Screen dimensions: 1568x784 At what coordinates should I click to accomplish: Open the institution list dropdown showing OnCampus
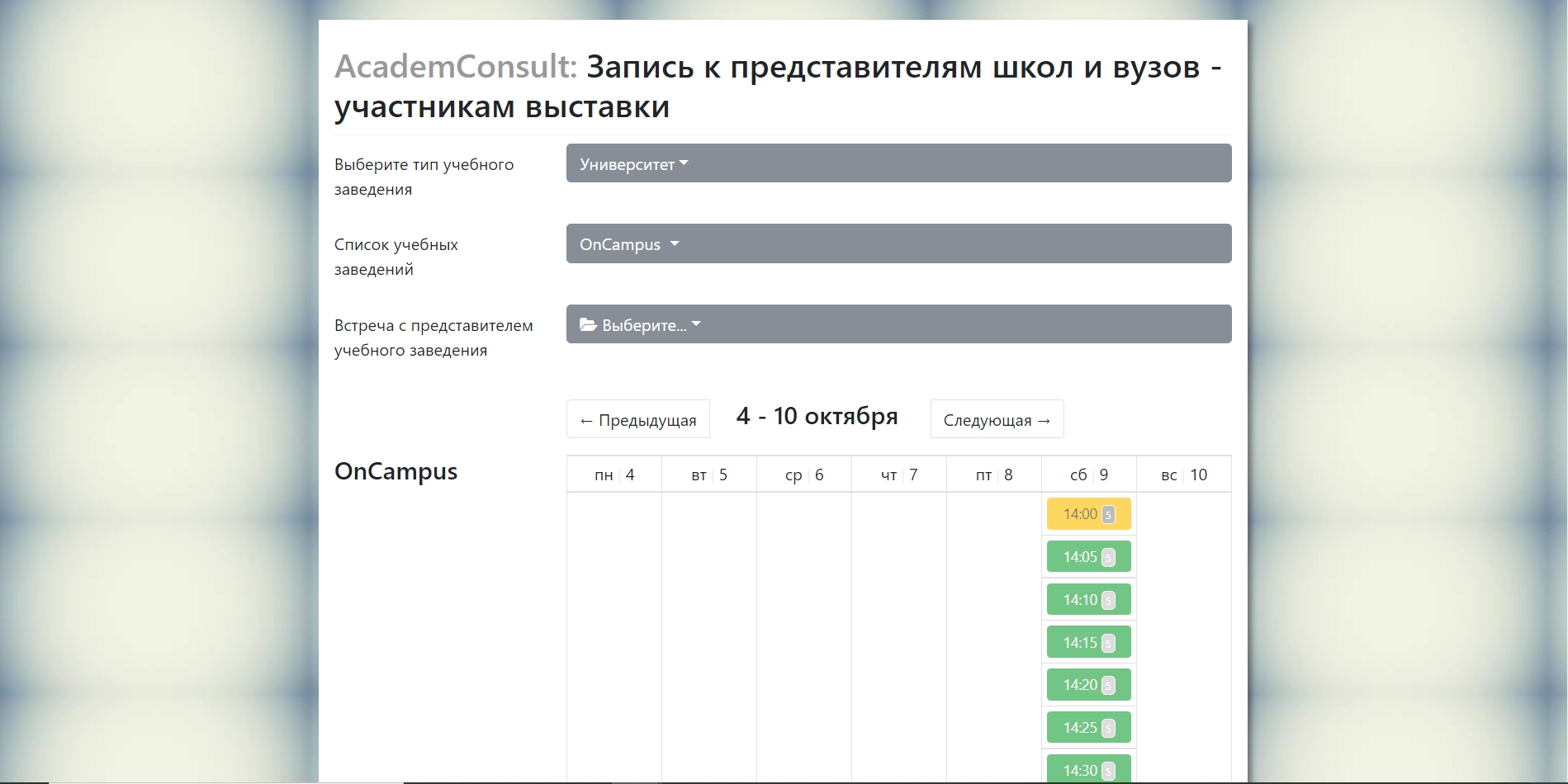(x=898, y=243)
